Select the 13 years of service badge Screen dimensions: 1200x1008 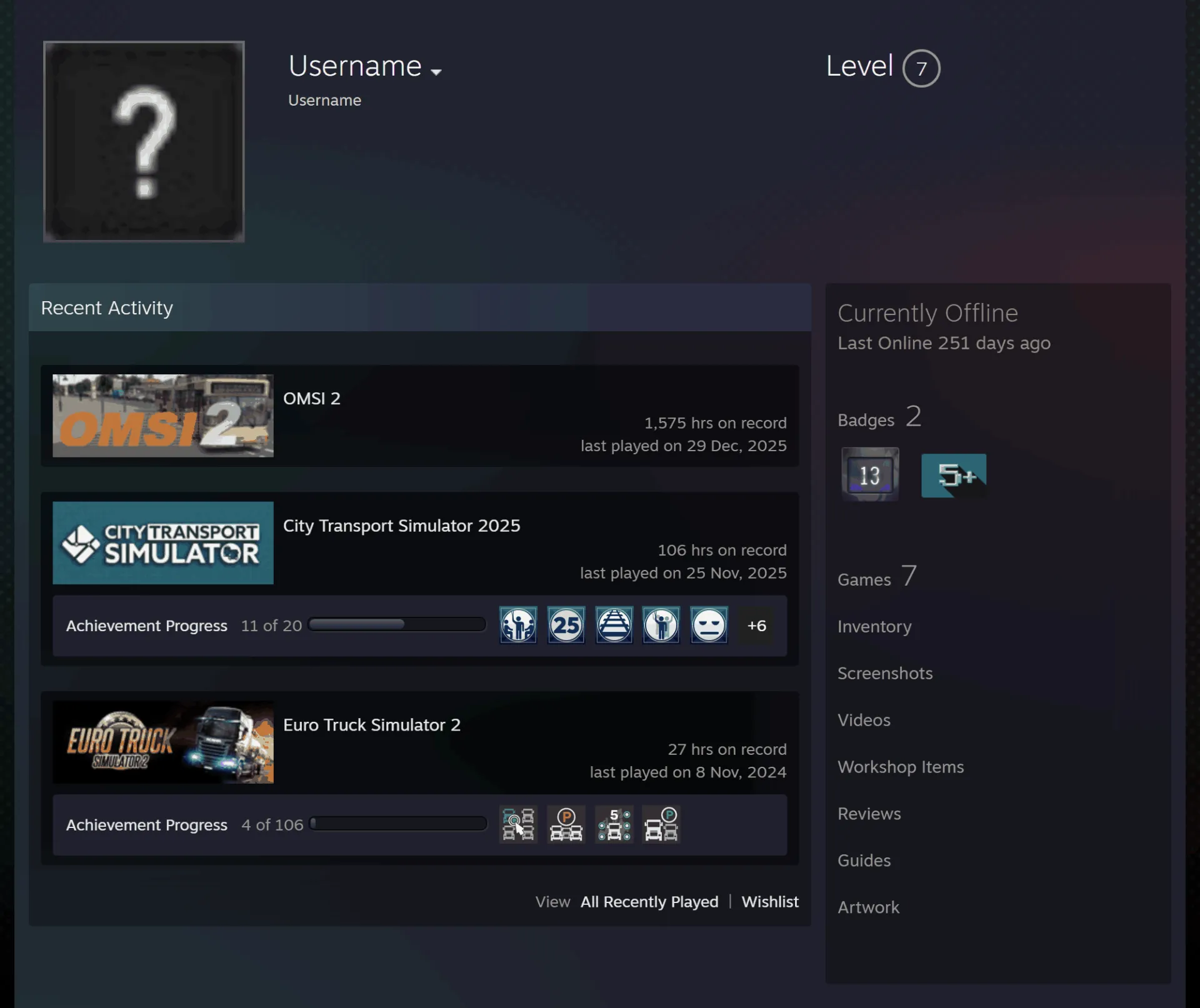point(870,474)
